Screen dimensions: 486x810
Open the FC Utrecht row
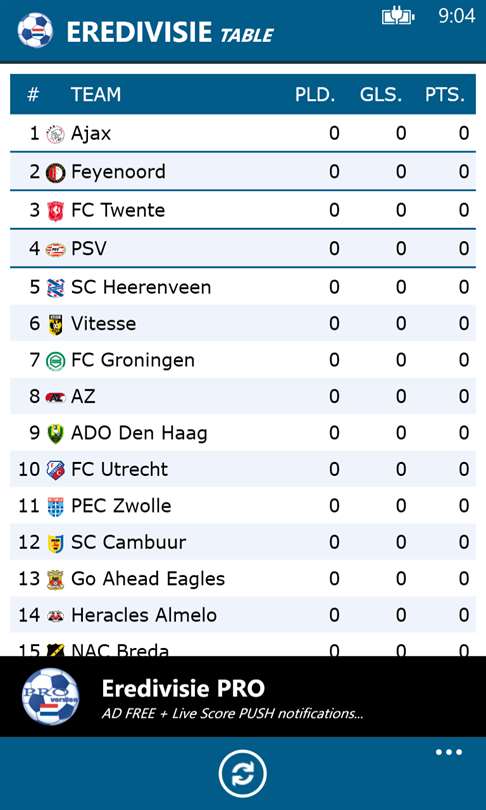(x=243, y=469)
